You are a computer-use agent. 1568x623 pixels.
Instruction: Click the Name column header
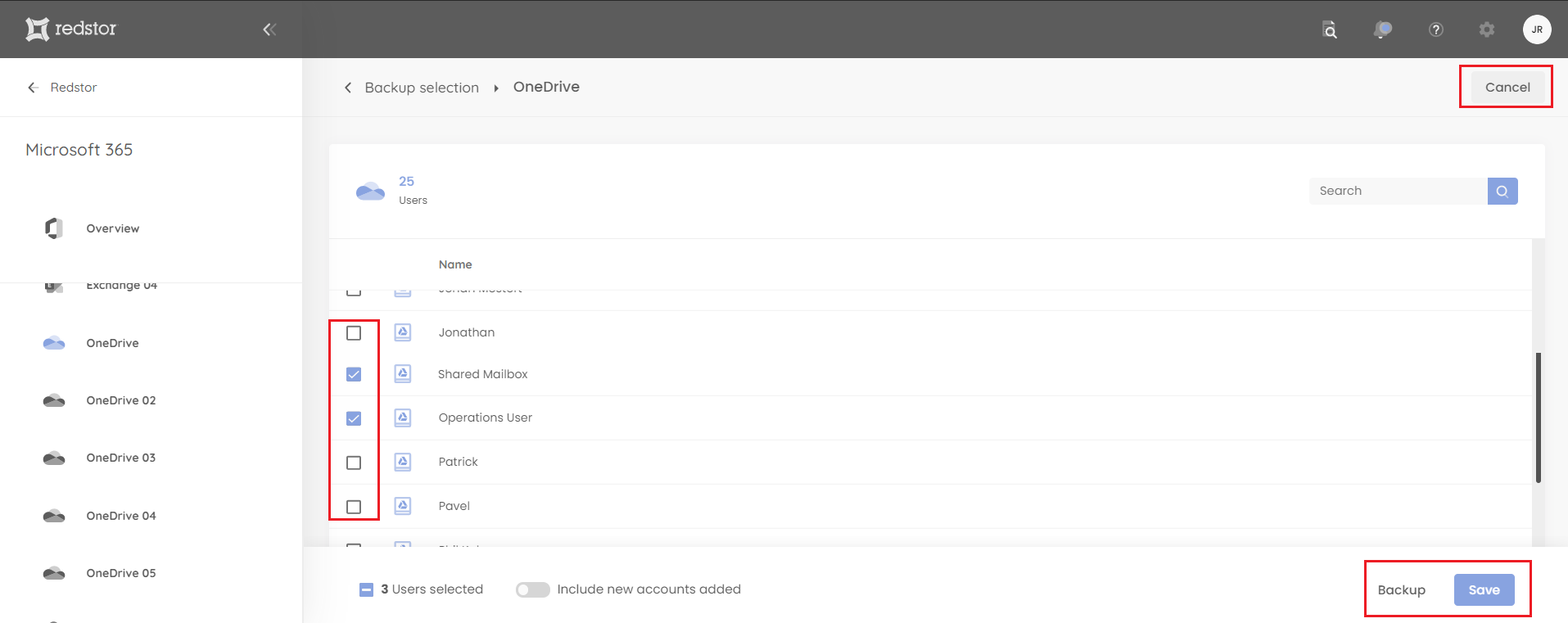(455, 264)
